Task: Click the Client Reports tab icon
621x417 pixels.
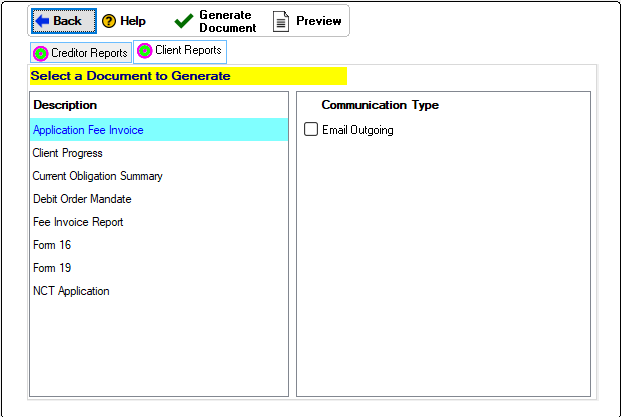Action: click(145, 51)
